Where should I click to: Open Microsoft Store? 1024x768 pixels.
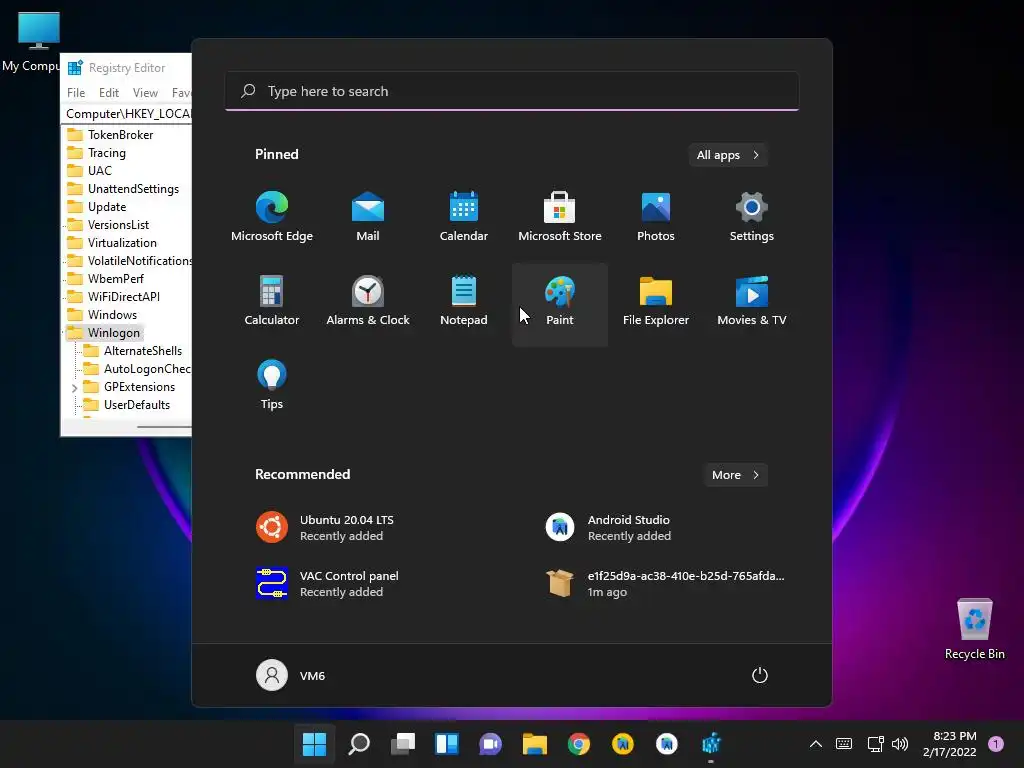(x=560, y=219)
